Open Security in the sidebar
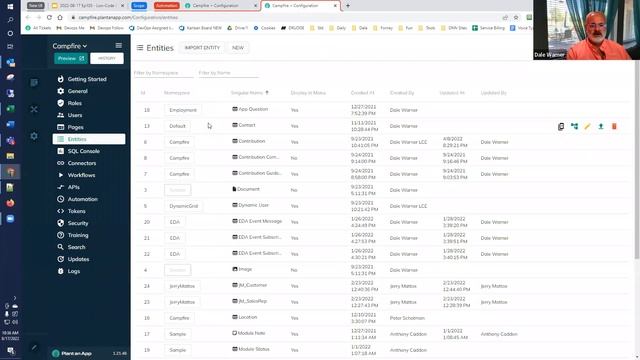Screen dimensions: 640x360 78,223
